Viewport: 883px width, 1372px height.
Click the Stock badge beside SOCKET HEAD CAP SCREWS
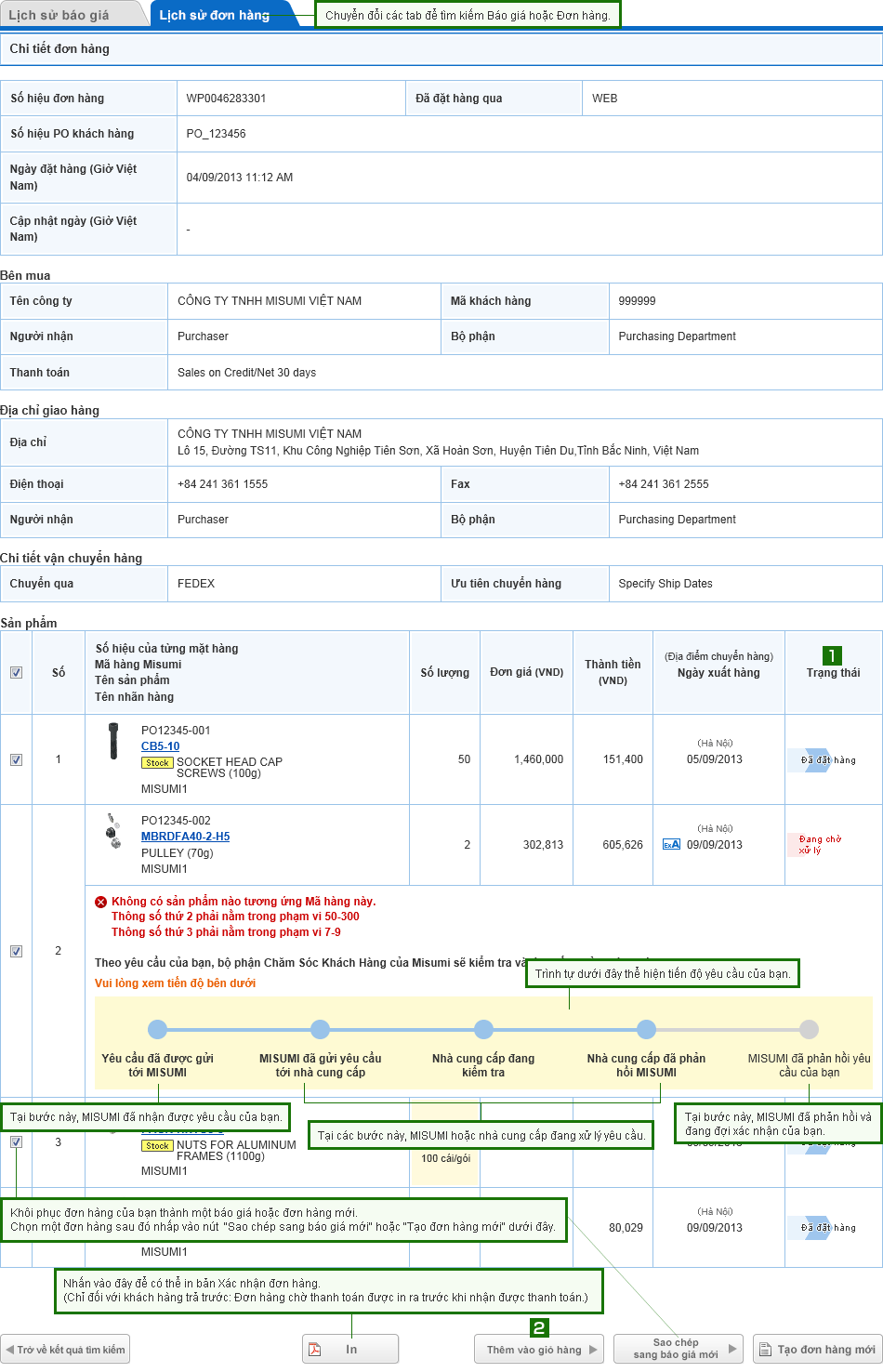(157, 762)
